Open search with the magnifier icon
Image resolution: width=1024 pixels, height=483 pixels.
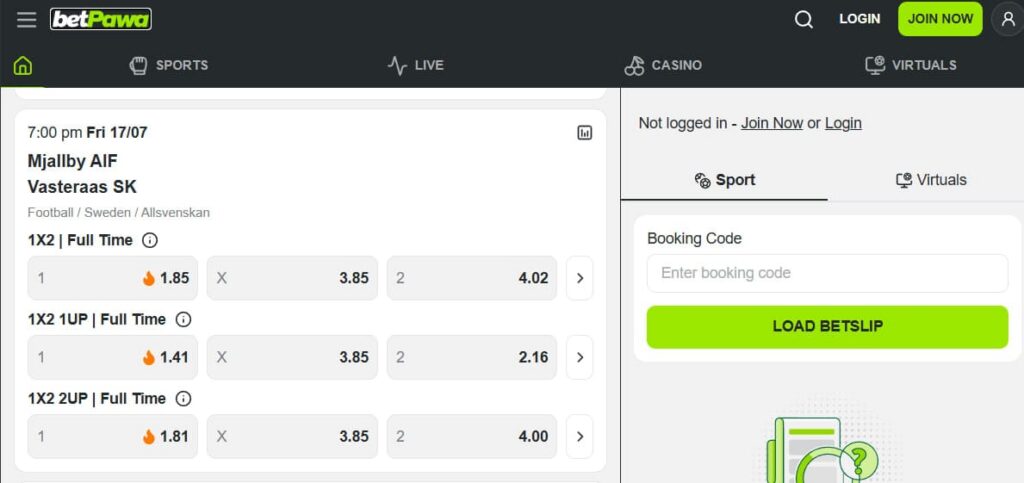coord(804,20)
